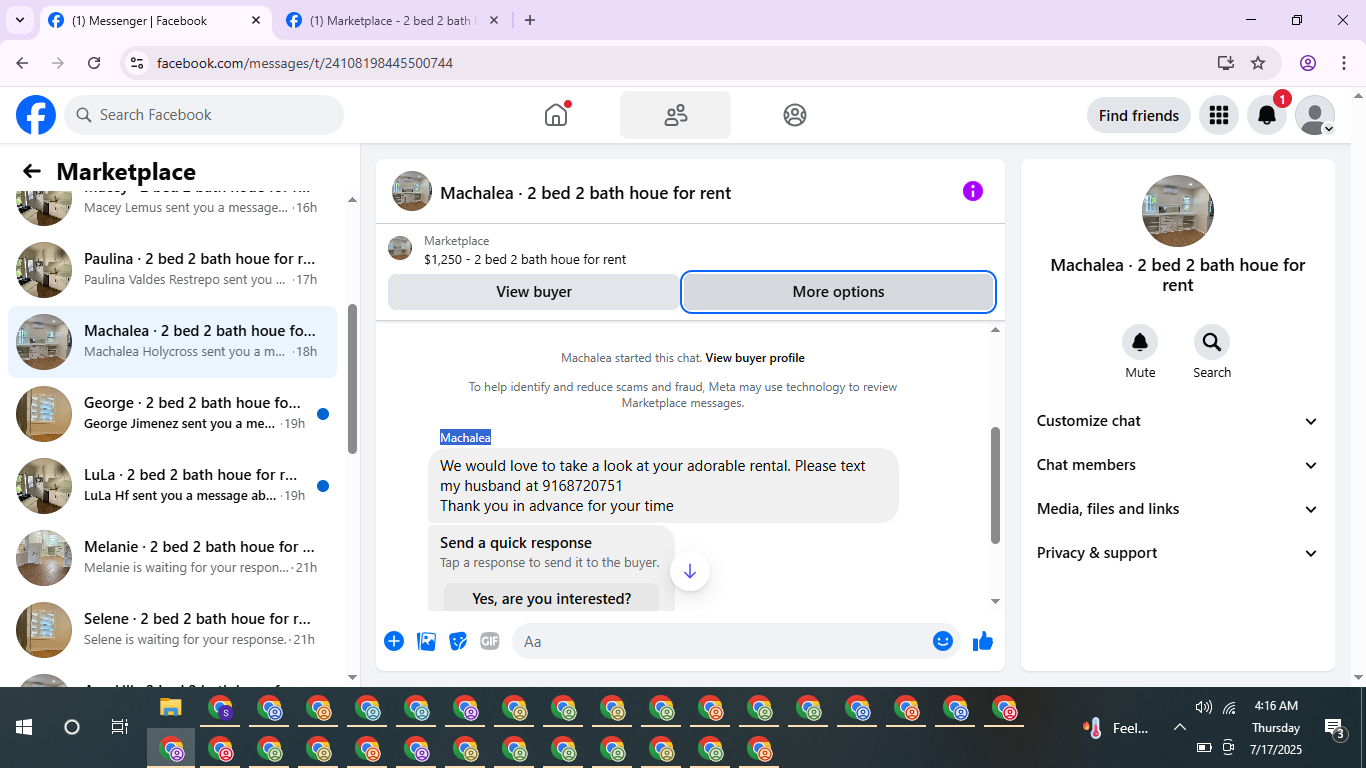Viewport: 1366px width, 768px height.
Task: Open George Jimenez's conversation
Action: point(172,414)
